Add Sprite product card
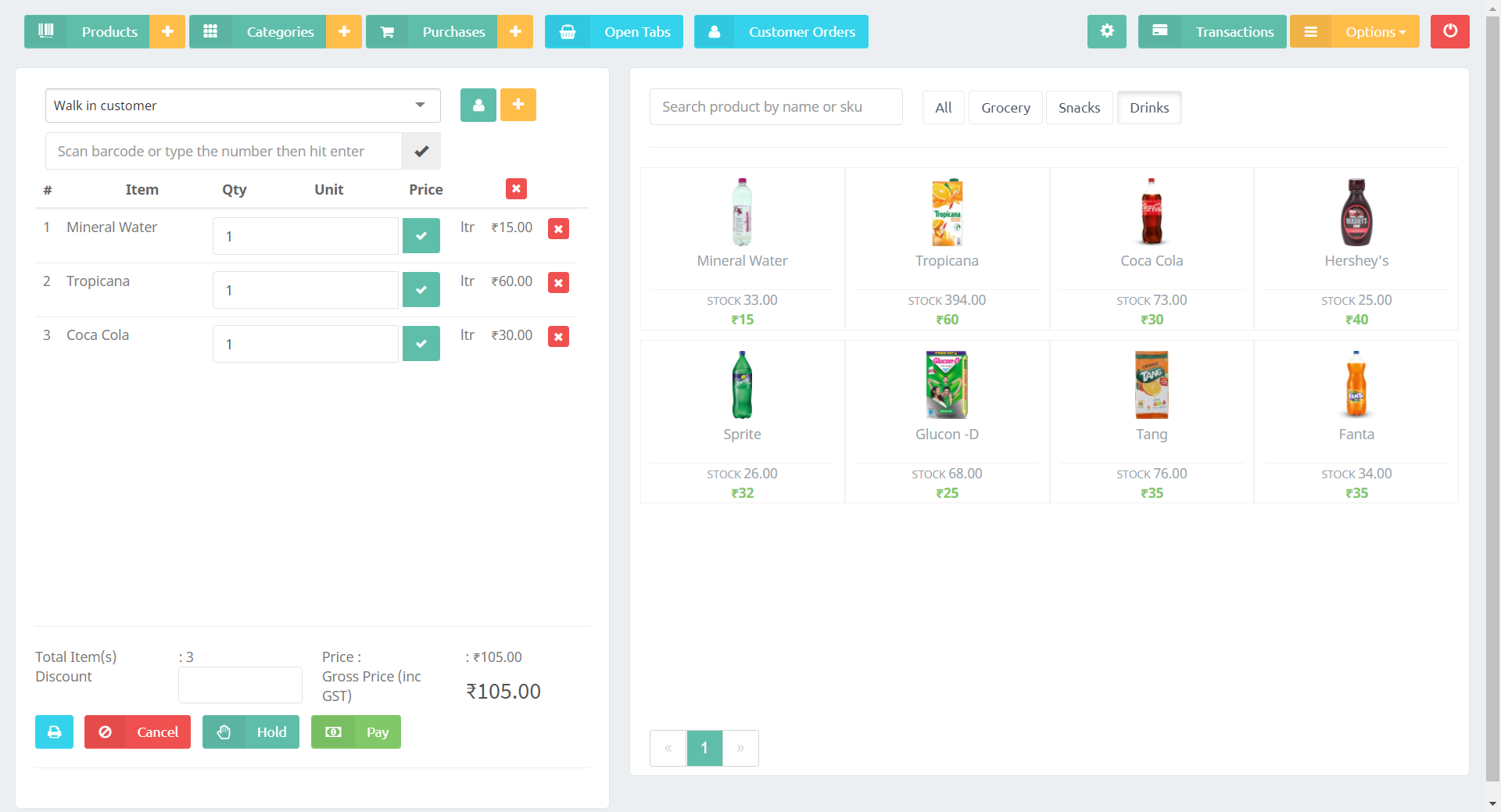The height and width of the screenshot is (812, 1501). click(x=743, y=422)
